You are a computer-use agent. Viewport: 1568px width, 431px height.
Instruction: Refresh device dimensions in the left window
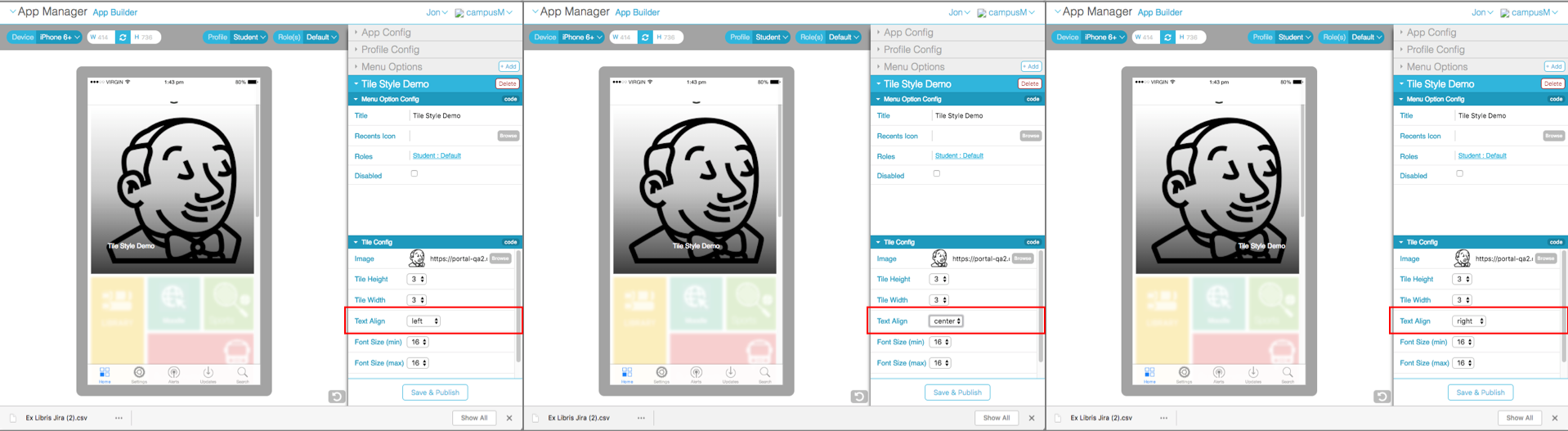123,37
